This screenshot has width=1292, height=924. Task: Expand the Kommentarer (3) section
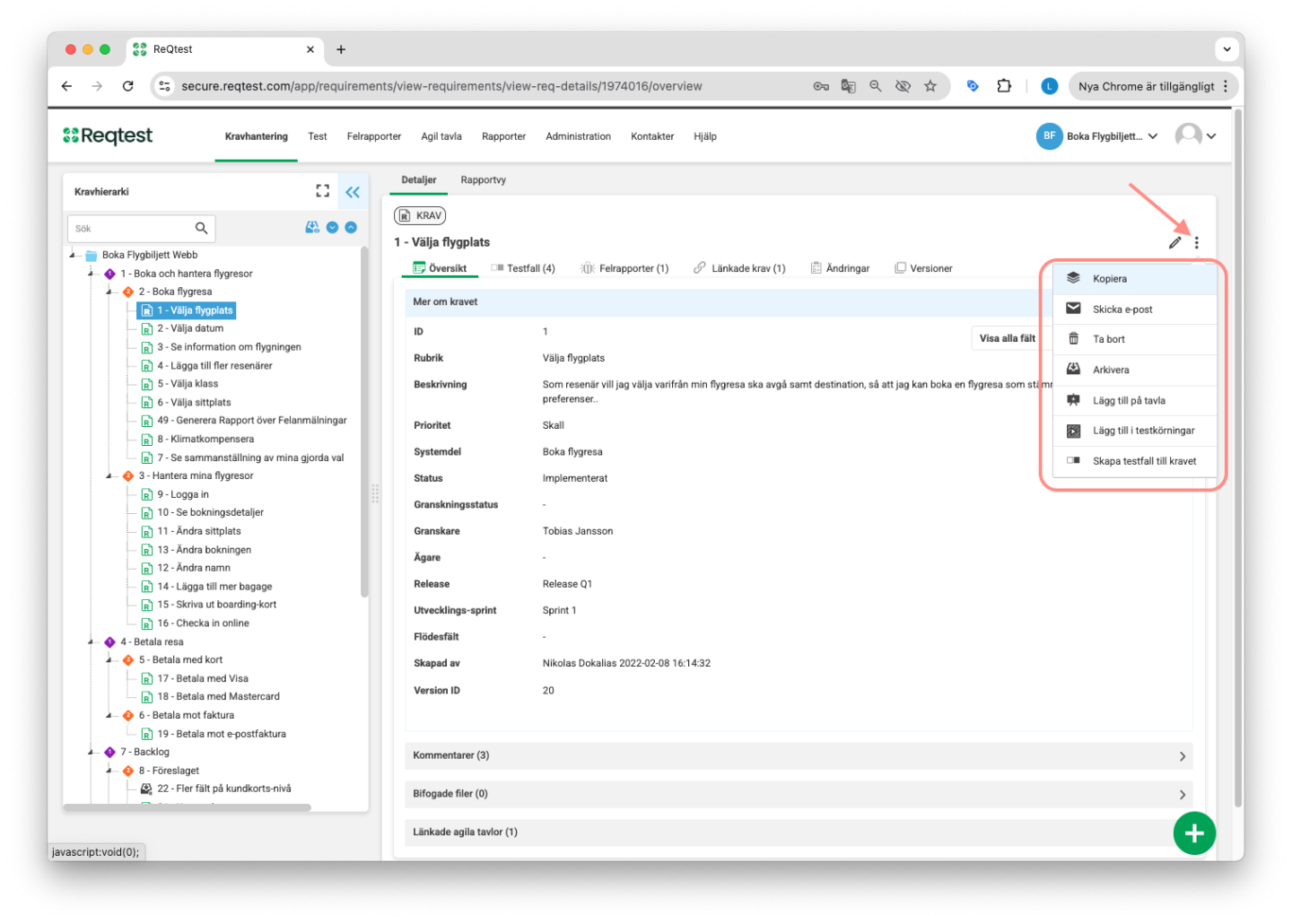tap(799, 755)
